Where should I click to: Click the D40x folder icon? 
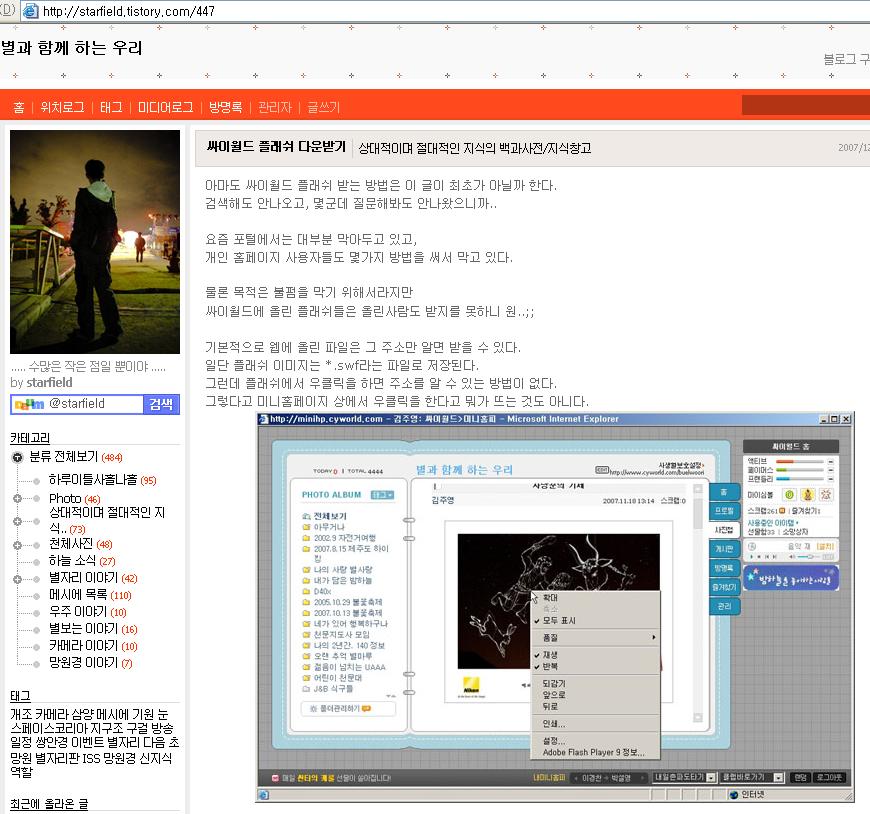pyautogui.click(x=306, y=591)
